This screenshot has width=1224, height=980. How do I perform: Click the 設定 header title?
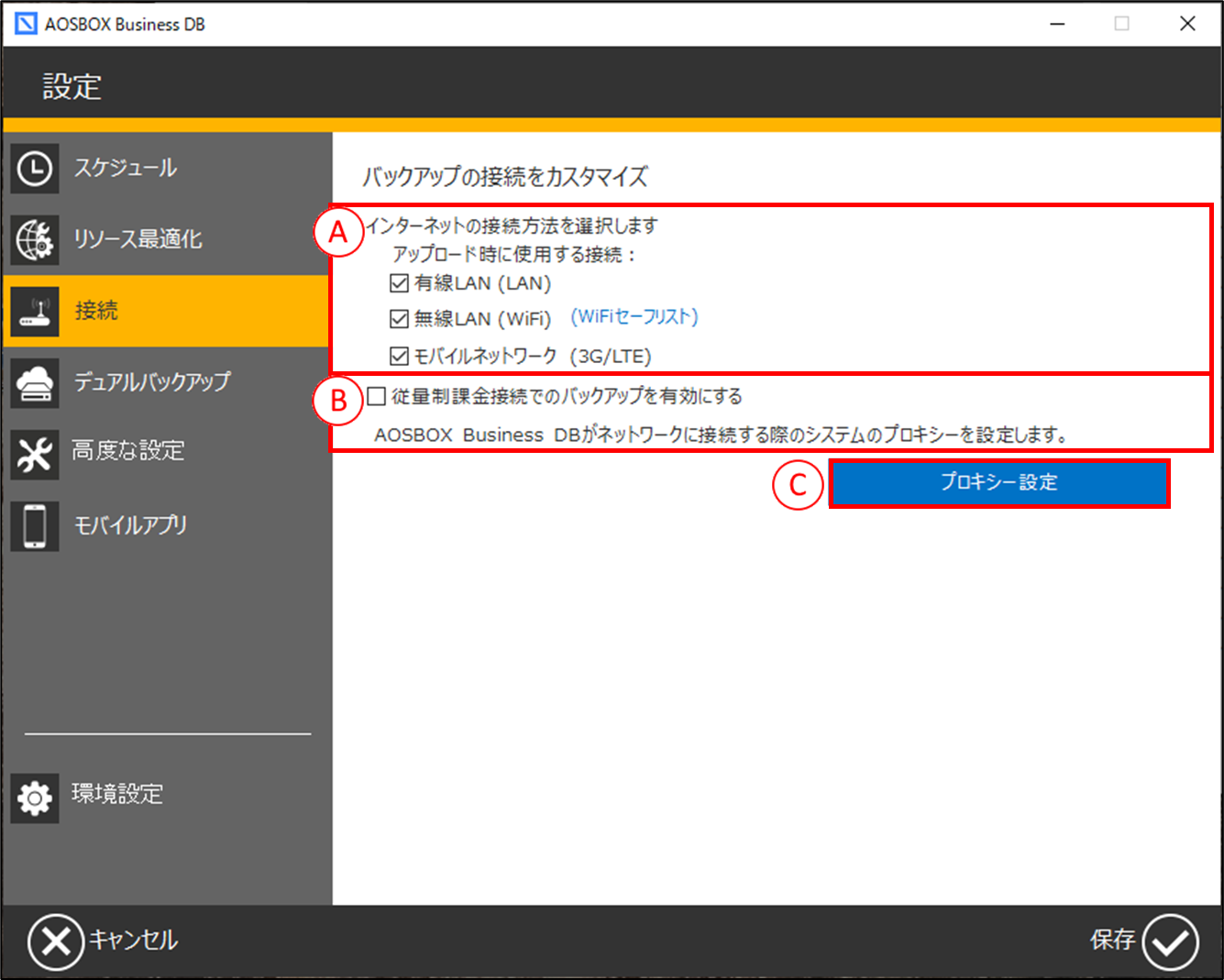(x=72, y=87)
